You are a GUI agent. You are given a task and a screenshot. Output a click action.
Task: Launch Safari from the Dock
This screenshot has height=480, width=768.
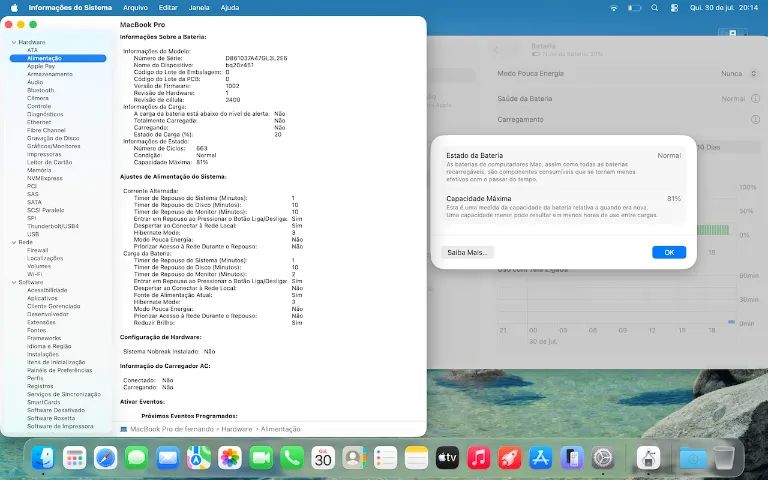(x=106, y=458)
